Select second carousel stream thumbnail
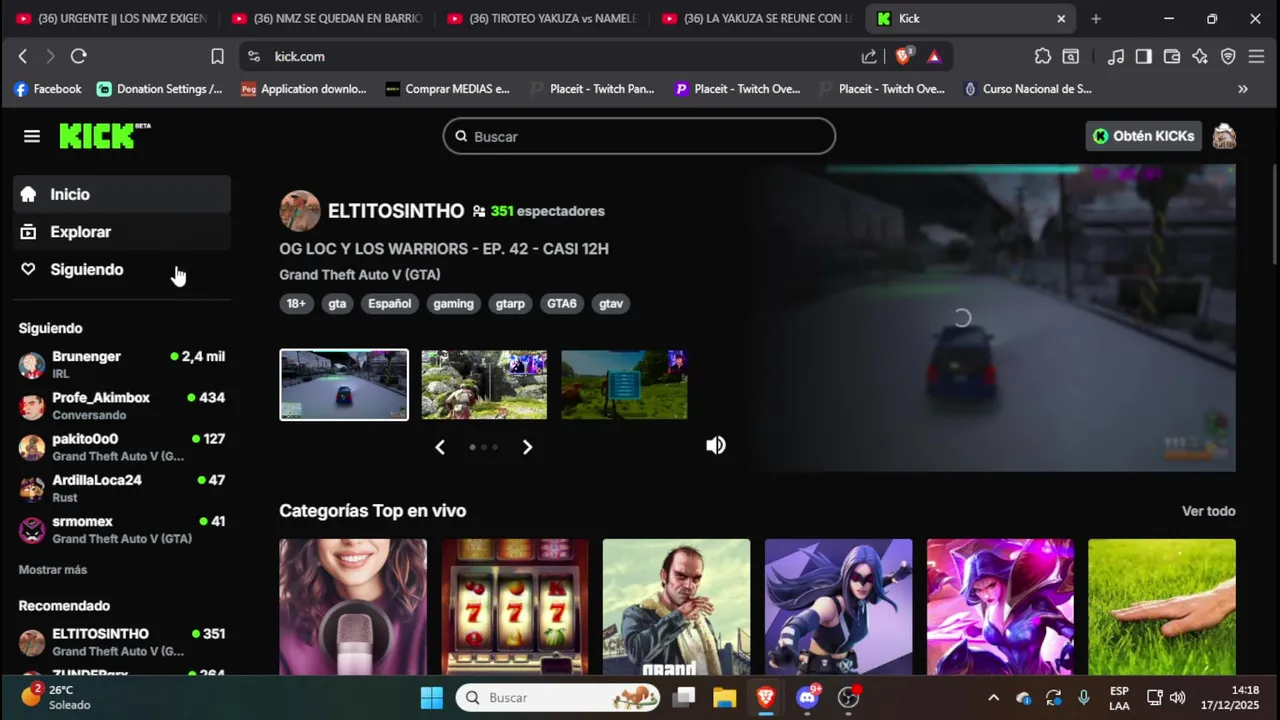The image size is (1280, 720). (484, 385)
